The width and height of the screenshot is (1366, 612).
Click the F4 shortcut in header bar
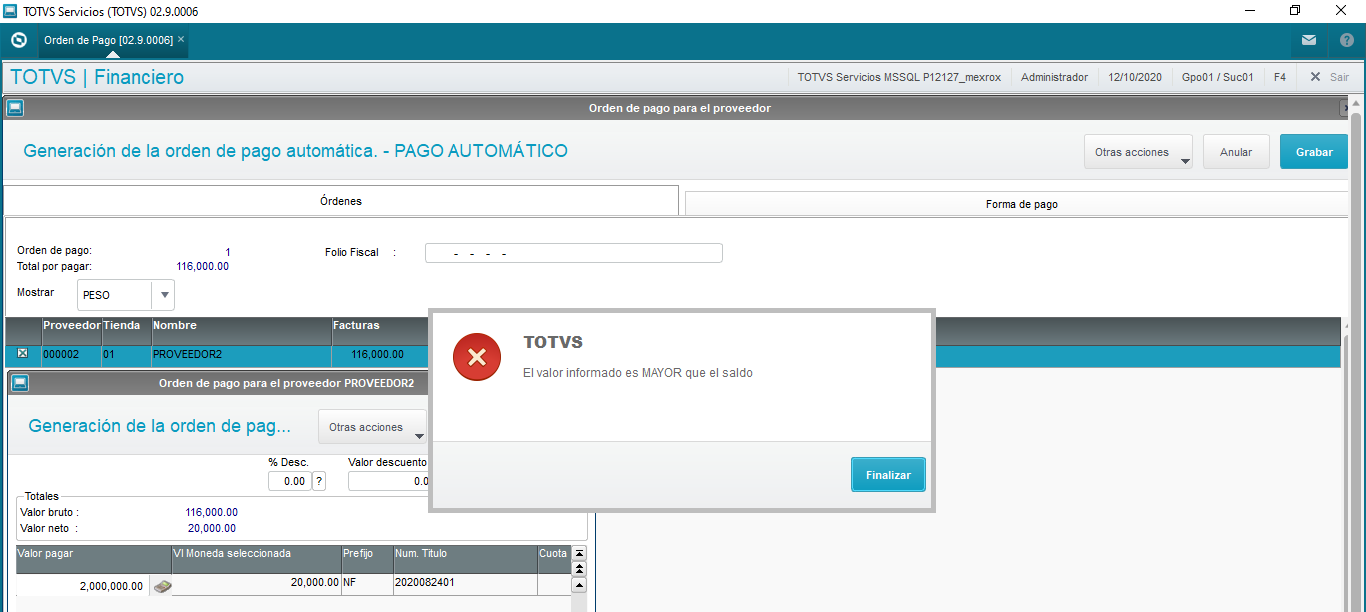(1280, 77)
